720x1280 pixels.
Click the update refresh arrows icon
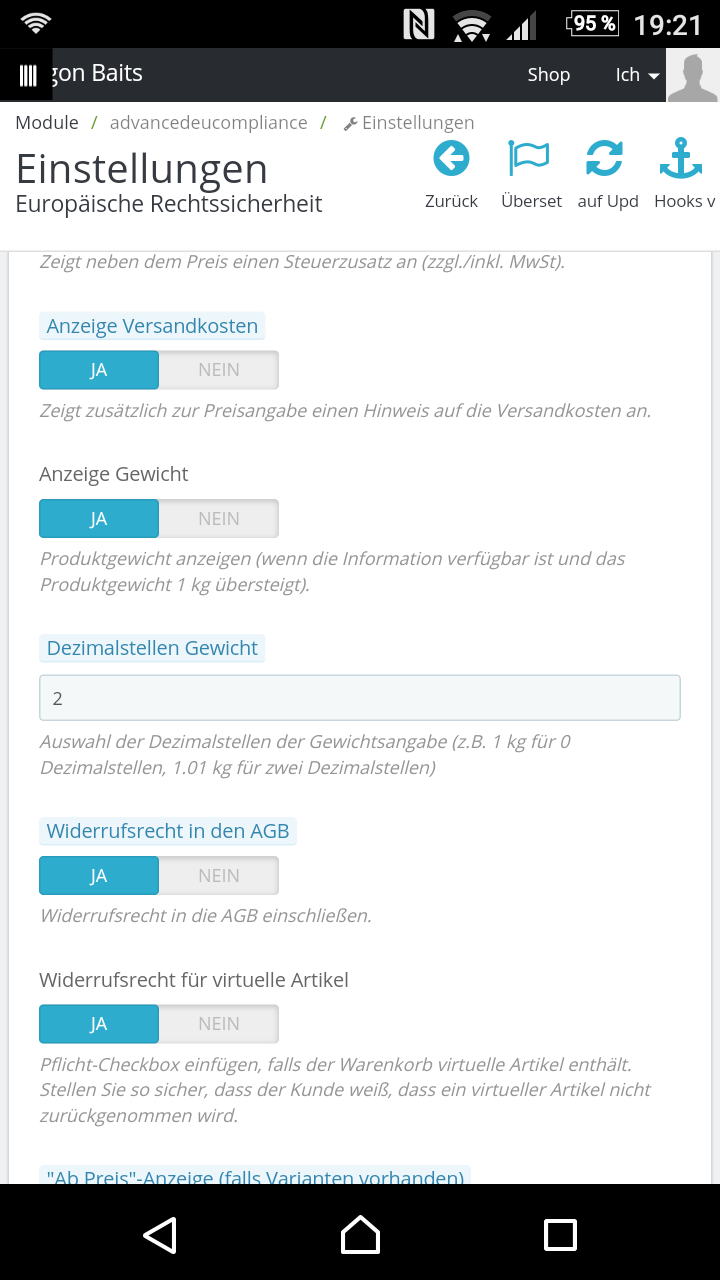(x=604, y=158)
